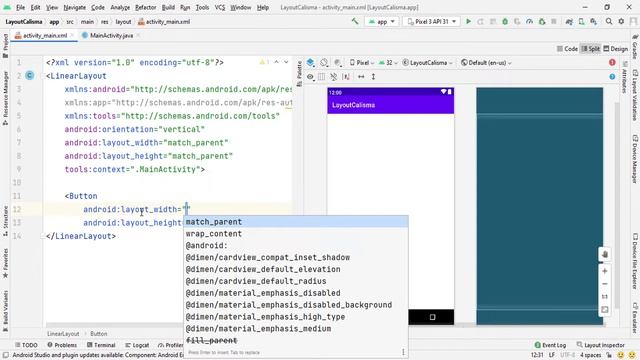The width and height of the screenshot is (640, 360).
Task: Click the expand vertically arrow icon
Action: tap(373, 77)
